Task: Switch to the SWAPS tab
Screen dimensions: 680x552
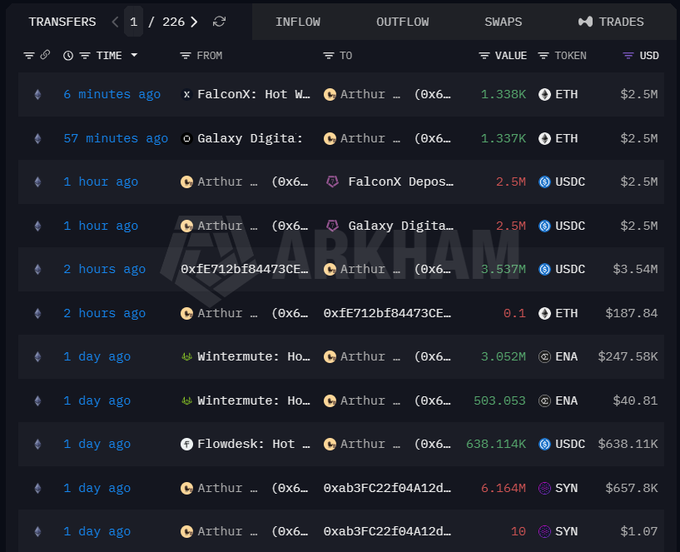Action: coord(503,22)
